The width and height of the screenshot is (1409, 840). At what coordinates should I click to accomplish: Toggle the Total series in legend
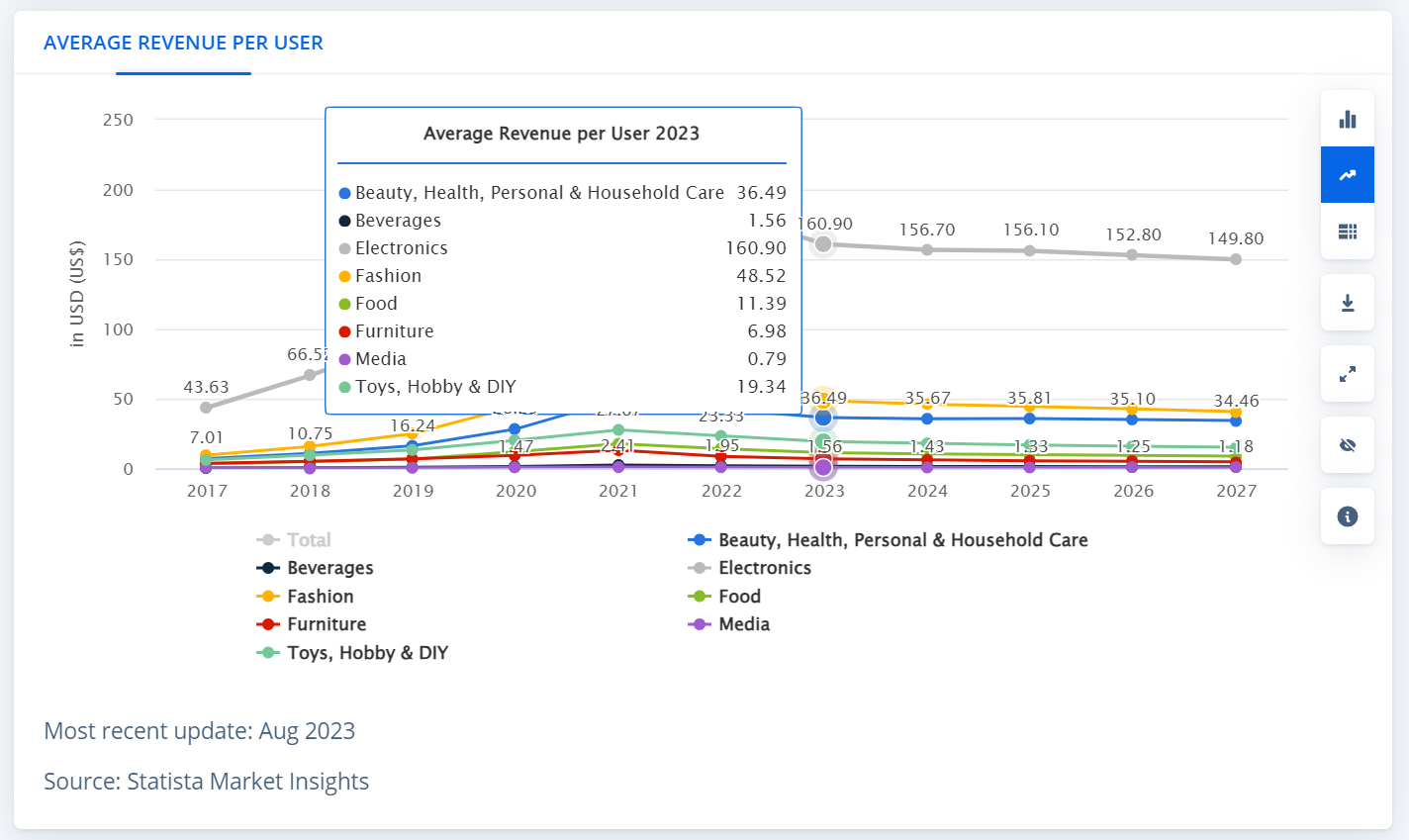point(294,540)
